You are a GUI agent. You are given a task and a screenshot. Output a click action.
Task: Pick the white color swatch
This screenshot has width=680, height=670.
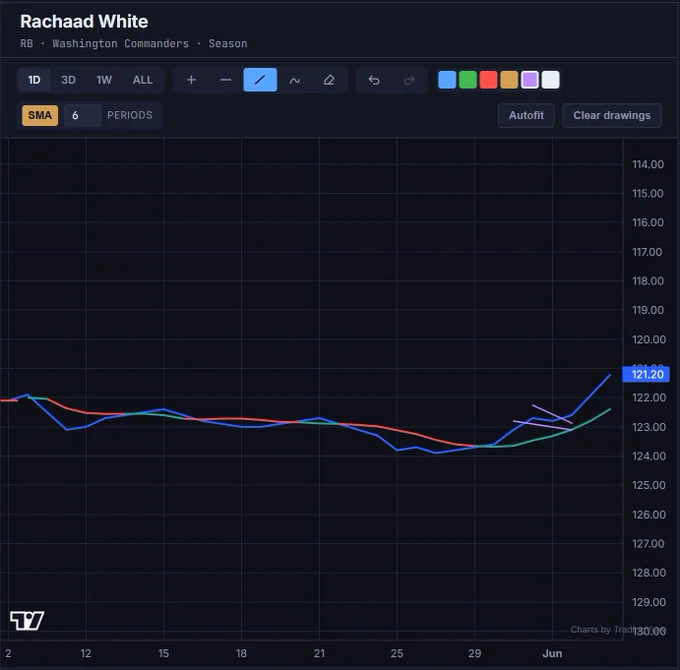click(x=550, y=80)
